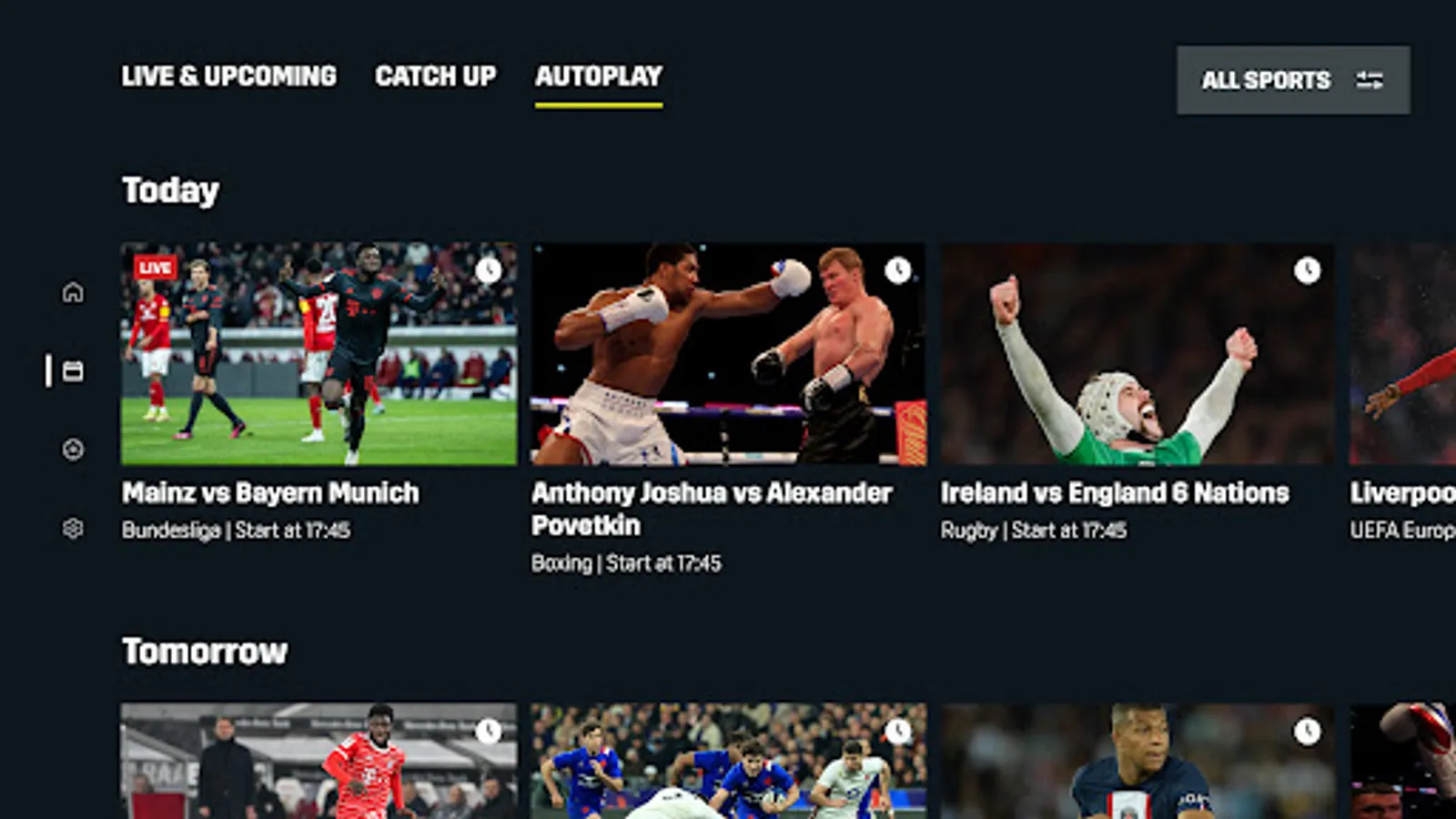Switch to the Catch Up tab
This screenshot has height=819, width=1456.
click(436, 76)
